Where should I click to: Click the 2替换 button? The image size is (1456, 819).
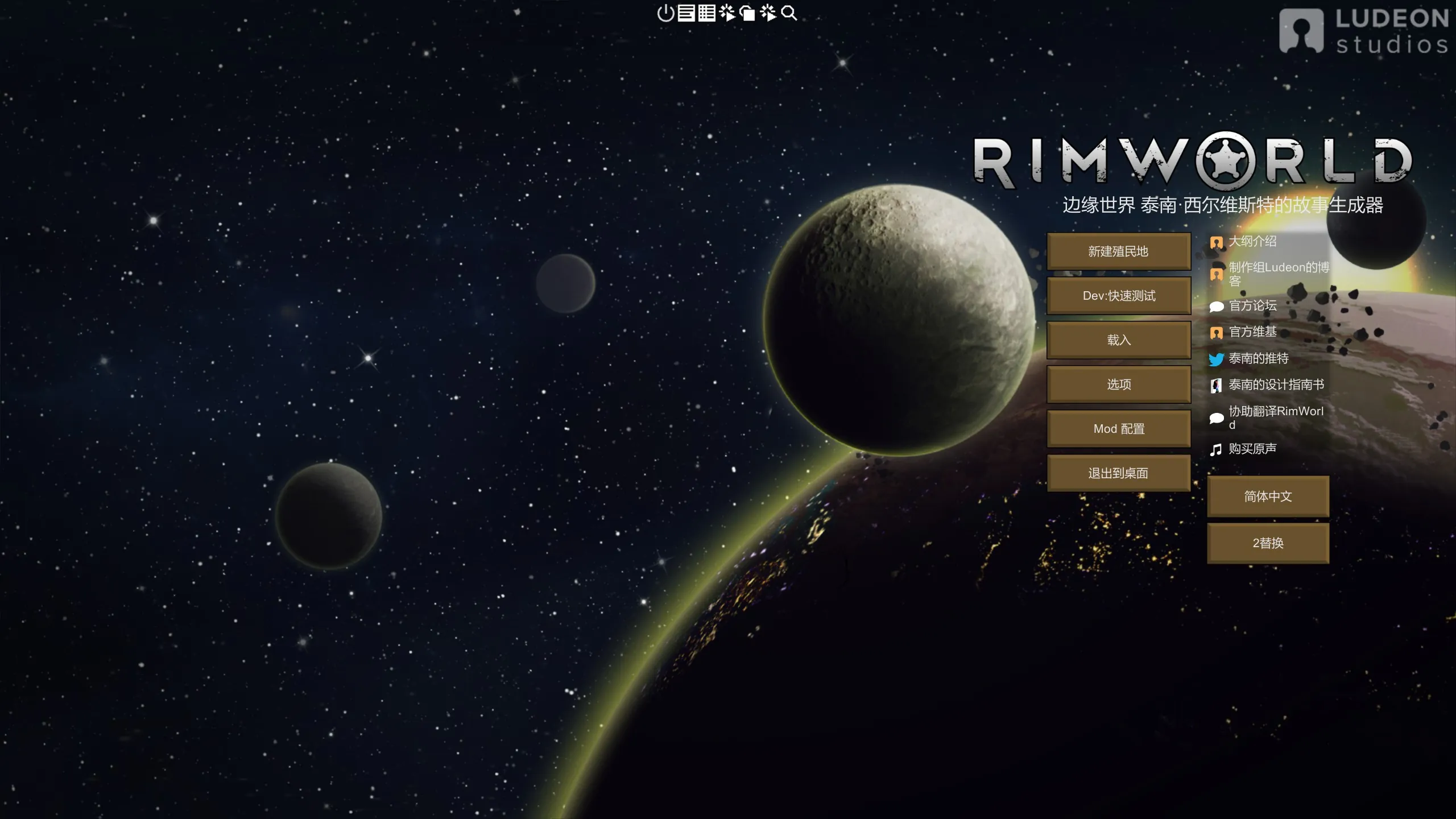(x=1268, y=543)
